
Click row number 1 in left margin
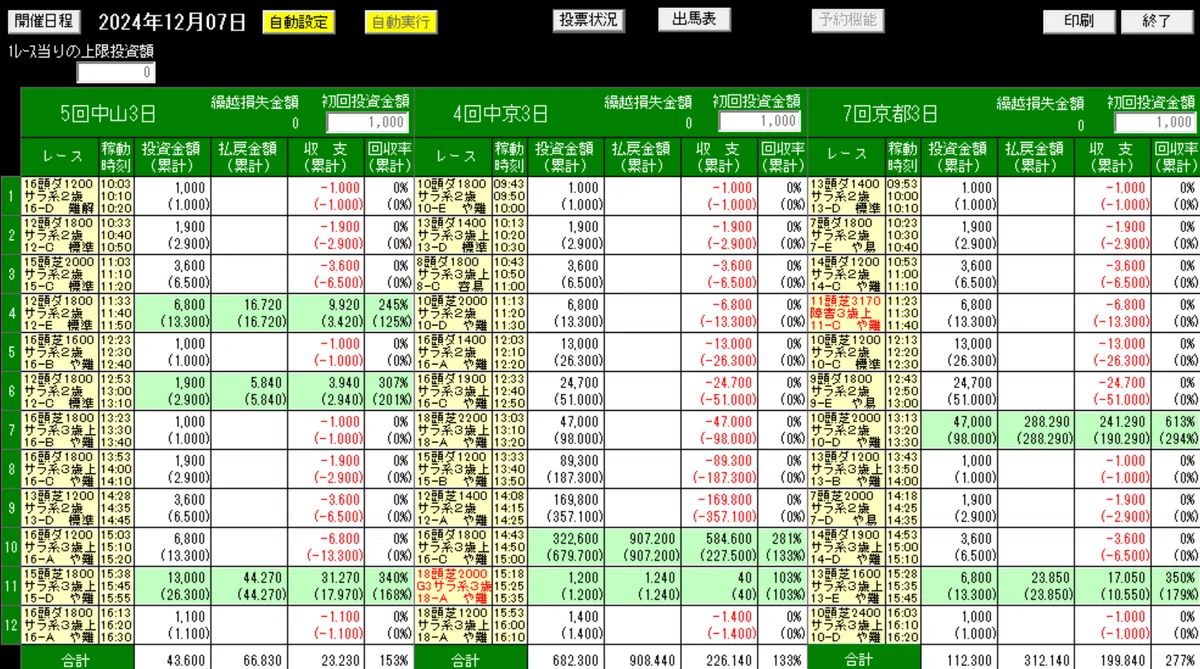(10, 195)
